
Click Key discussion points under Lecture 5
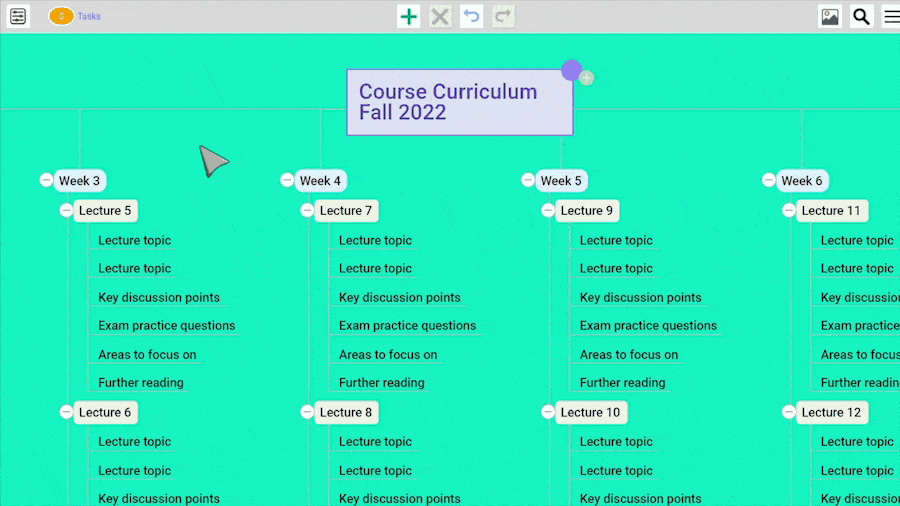pyautogui.click(x=159, y=297)
